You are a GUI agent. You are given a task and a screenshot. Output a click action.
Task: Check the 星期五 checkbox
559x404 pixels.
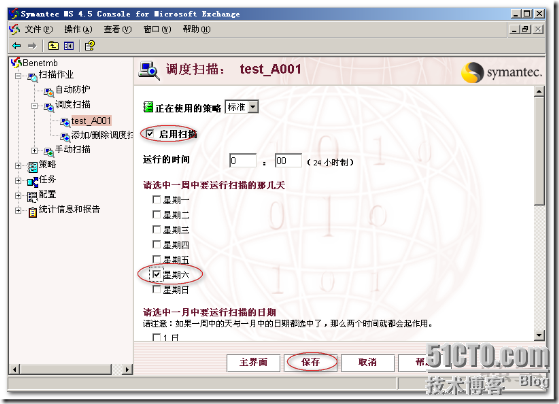coord(156,259)
